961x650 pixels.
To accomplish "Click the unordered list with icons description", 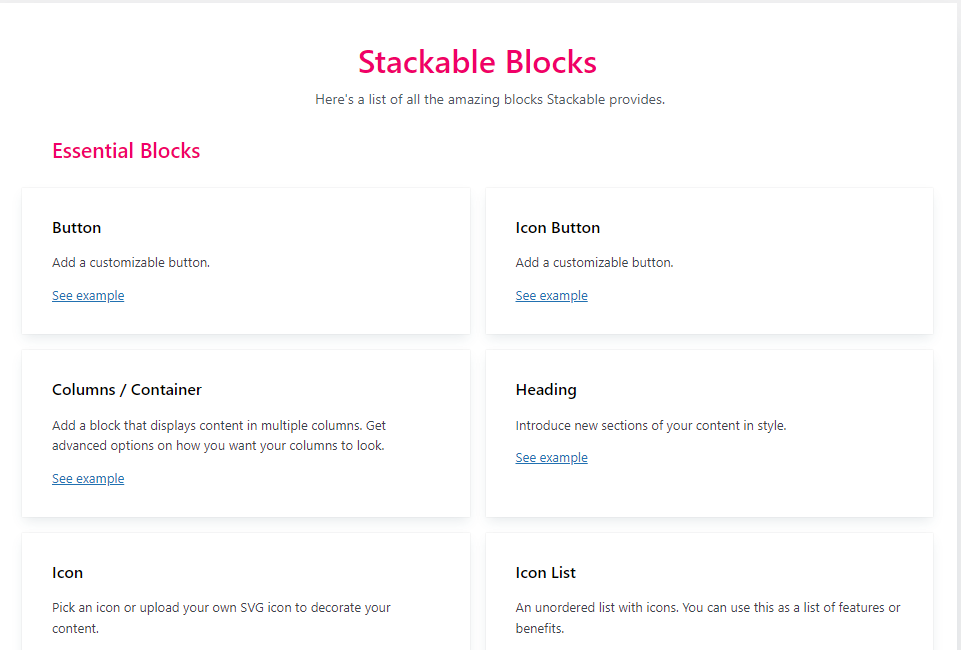I will point(707,618).
